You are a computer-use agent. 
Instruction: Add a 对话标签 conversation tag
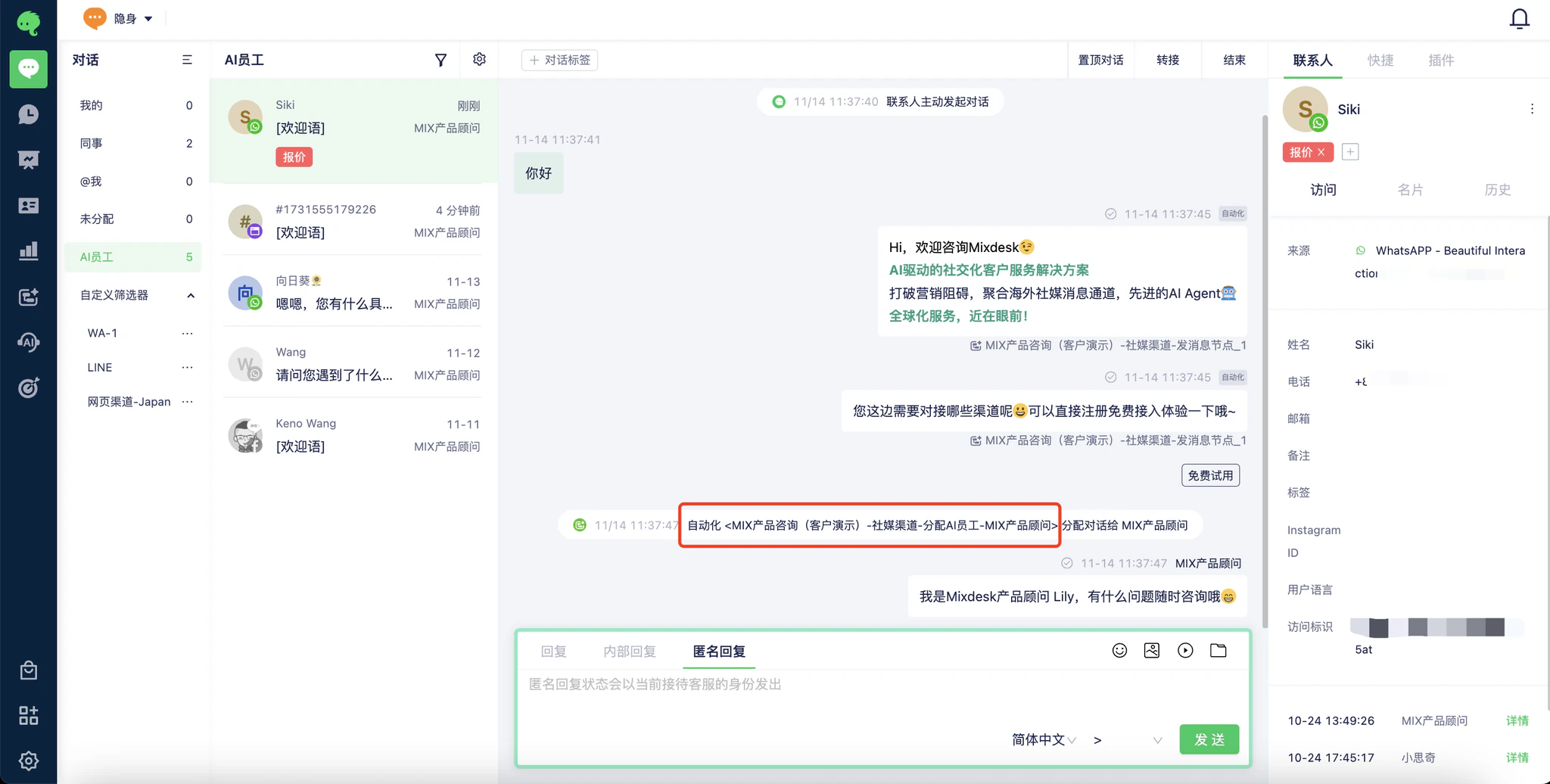coord(559,60)
